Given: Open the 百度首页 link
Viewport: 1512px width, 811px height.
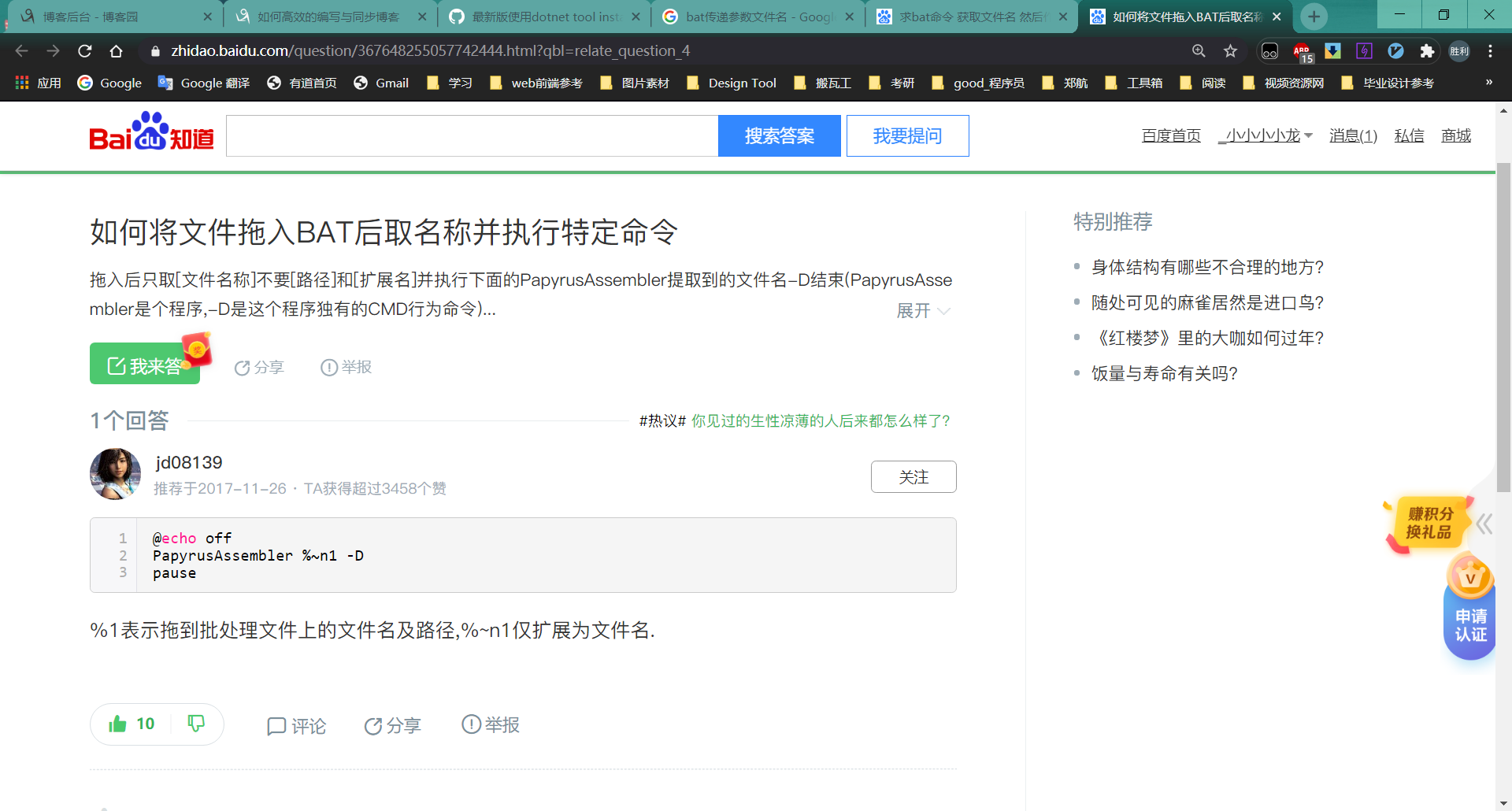Looking at the screenshot, I should [x=1171, y=135].
